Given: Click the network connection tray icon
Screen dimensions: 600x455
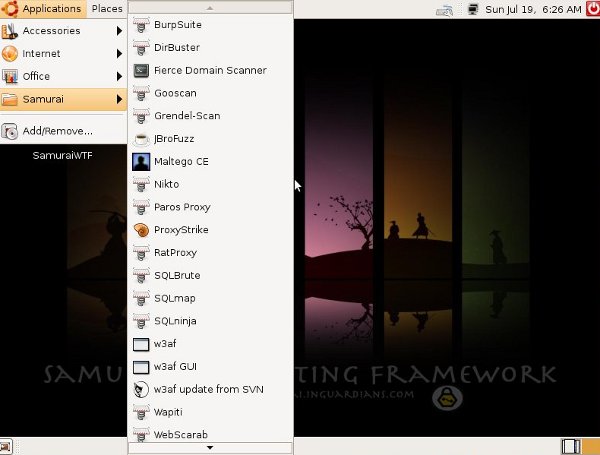Looking at the screenshot, I should click(x=473, y=9).
